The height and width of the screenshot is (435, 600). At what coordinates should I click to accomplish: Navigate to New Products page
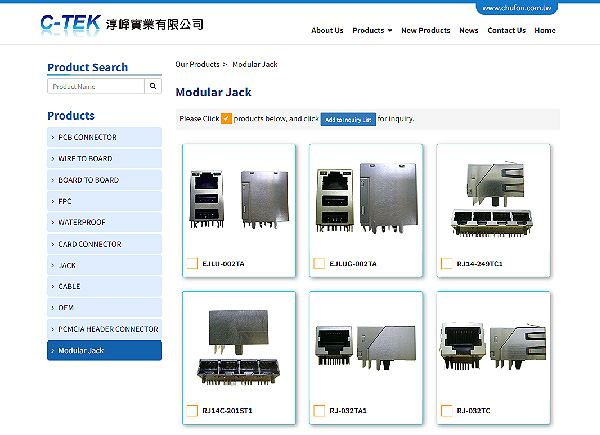[426, 31]
